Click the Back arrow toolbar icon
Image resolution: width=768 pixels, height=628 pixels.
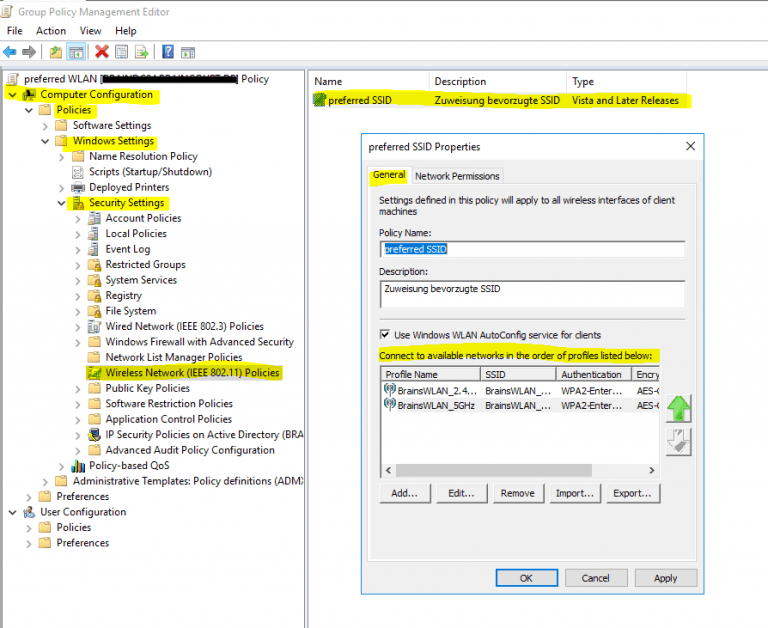point(9,51)
